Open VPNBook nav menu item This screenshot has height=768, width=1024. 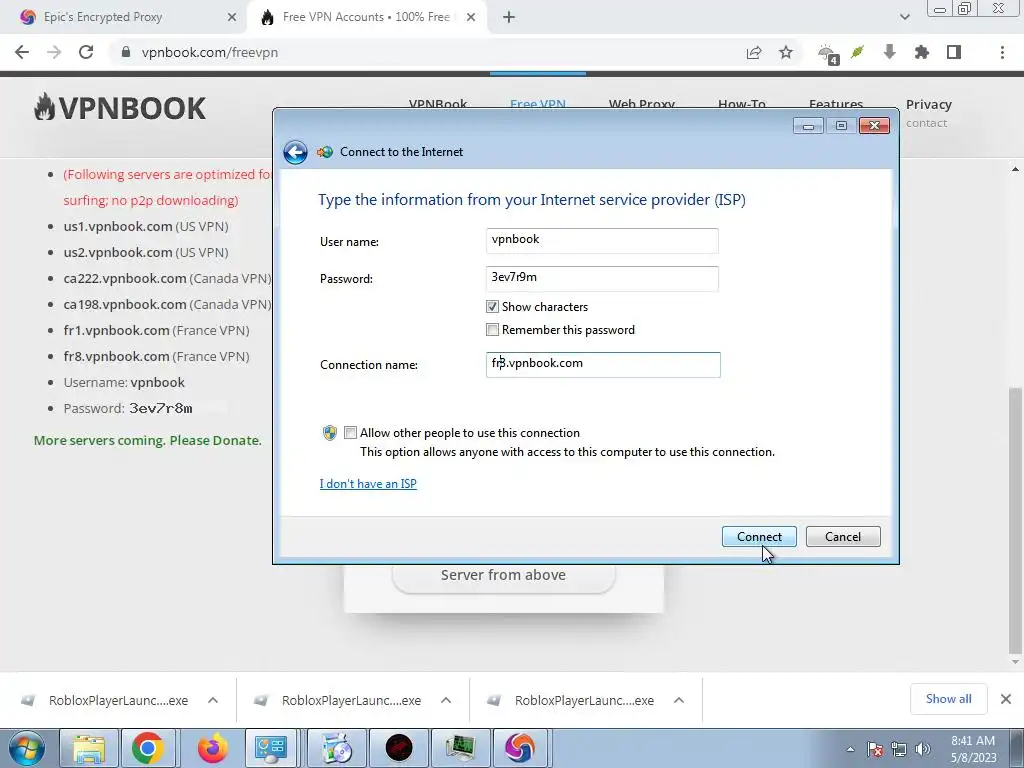pyautogui.click(x=438, y=103)
